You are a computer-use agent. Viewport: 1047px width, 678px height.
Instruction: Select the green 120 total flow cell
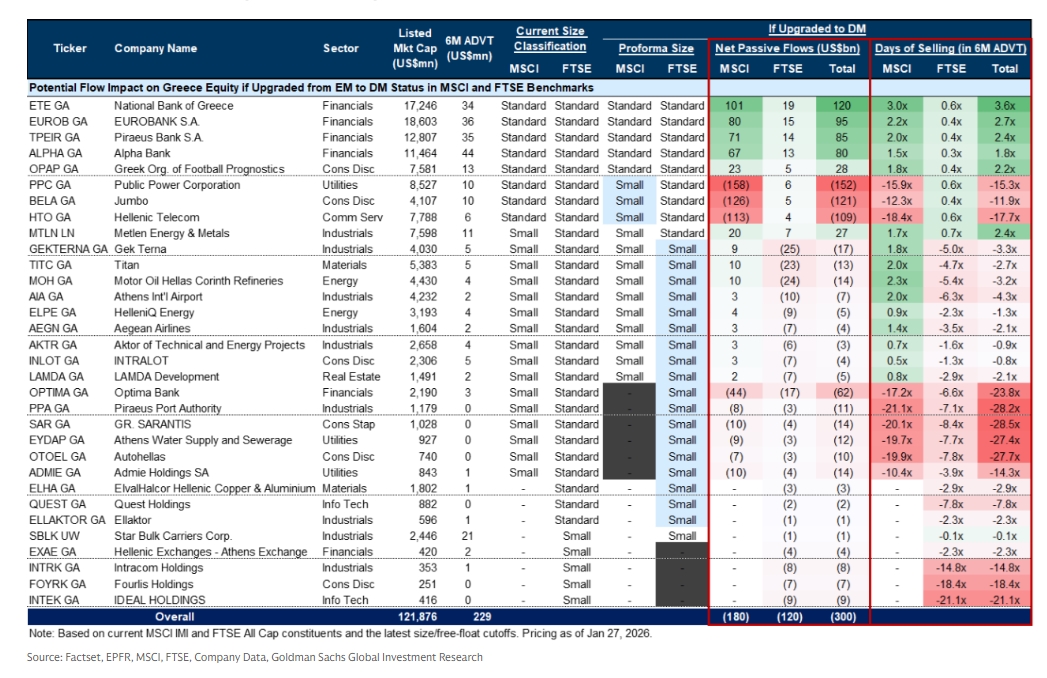coord(843,105)
